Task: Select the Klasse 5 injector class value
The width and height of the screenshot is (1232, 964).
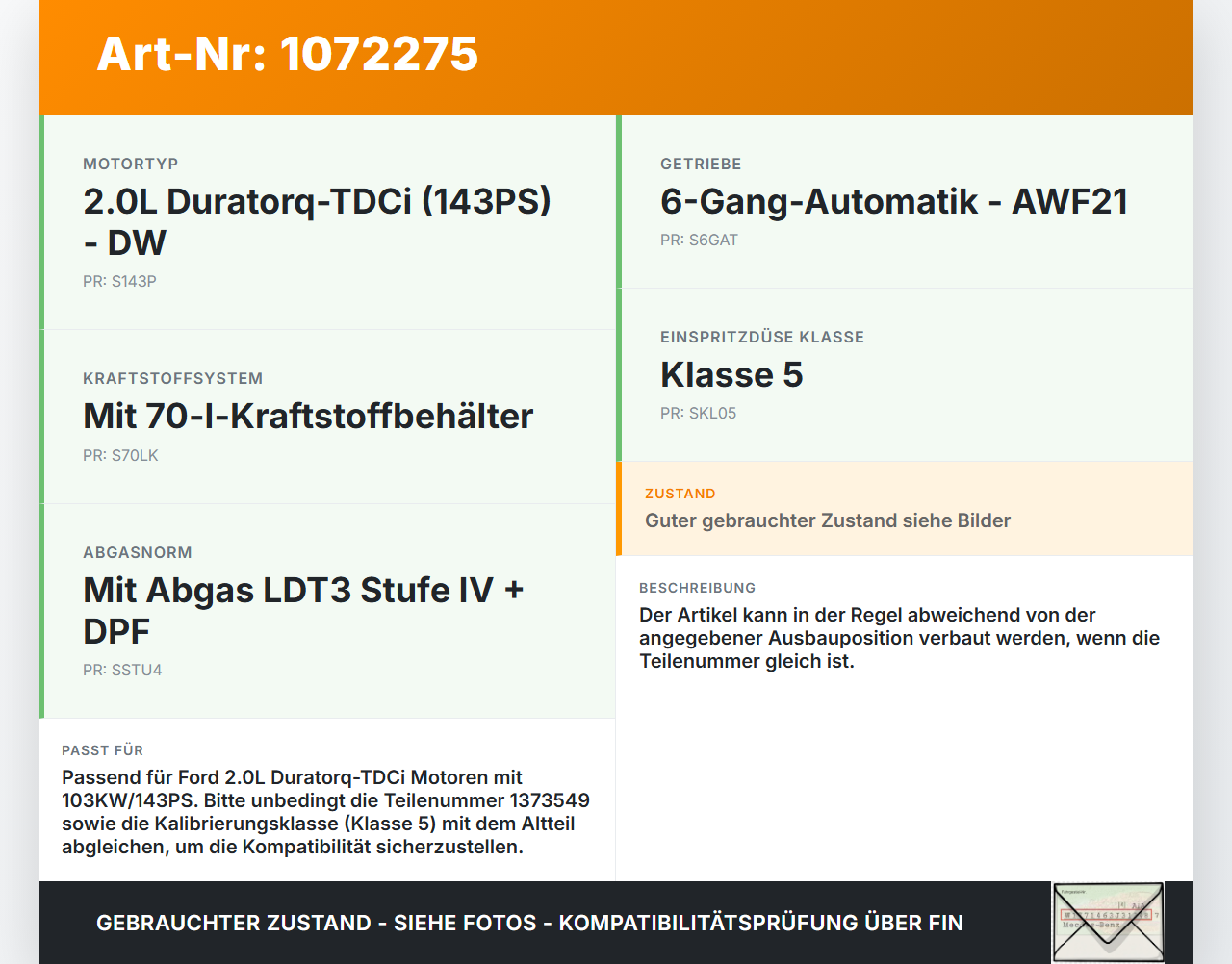Action: 731,374
